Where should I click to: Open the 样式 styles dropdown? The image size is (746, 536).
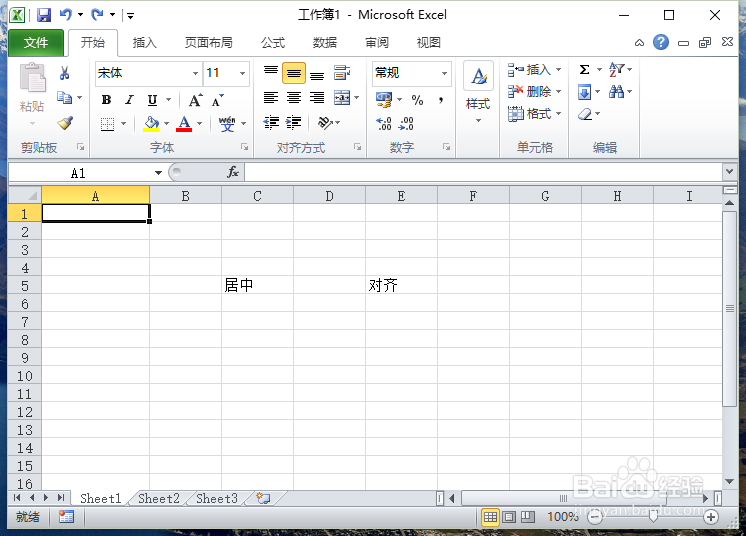pyautogui.click(x=478, y=91)
